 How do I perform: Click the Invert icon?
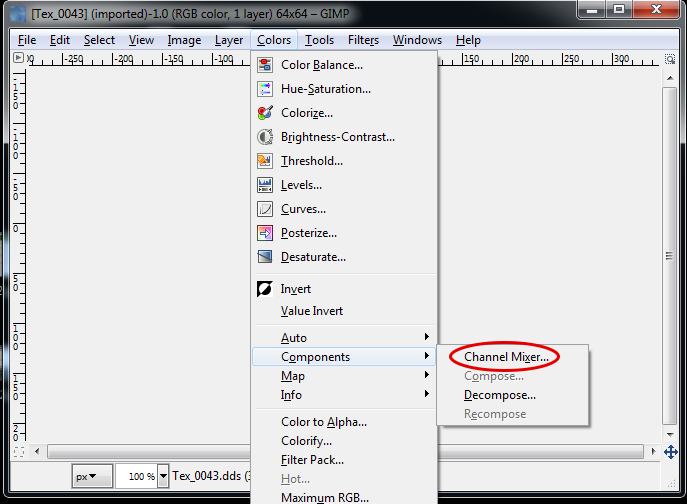(x=265, y=289)
